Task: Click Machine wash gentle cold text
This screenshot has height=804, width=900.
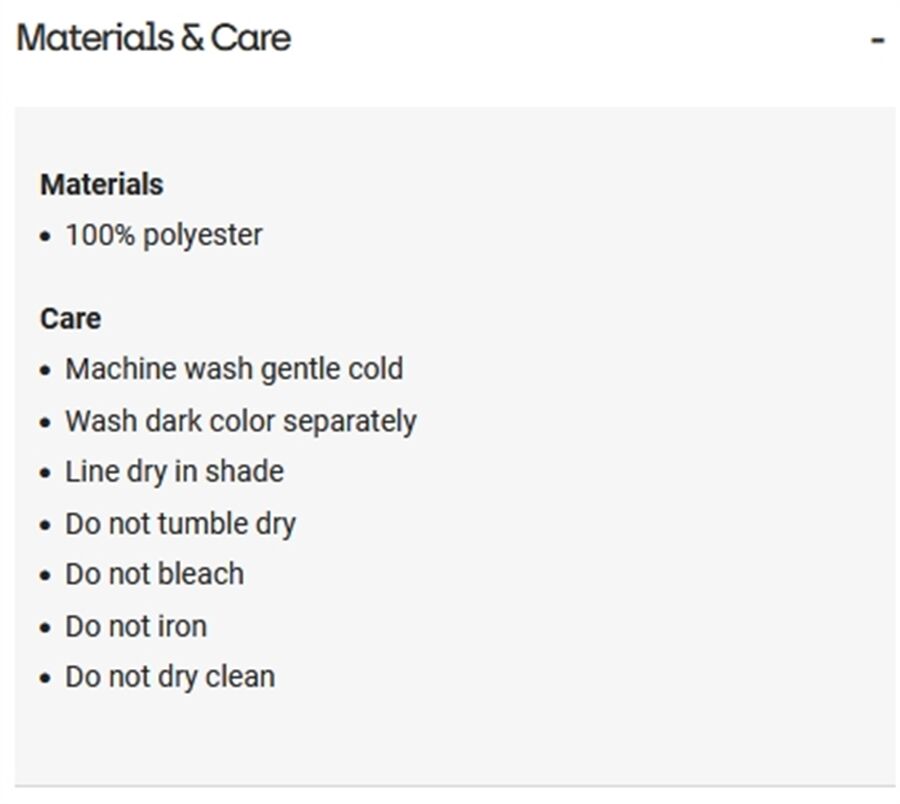Action: tap(234, 369)
